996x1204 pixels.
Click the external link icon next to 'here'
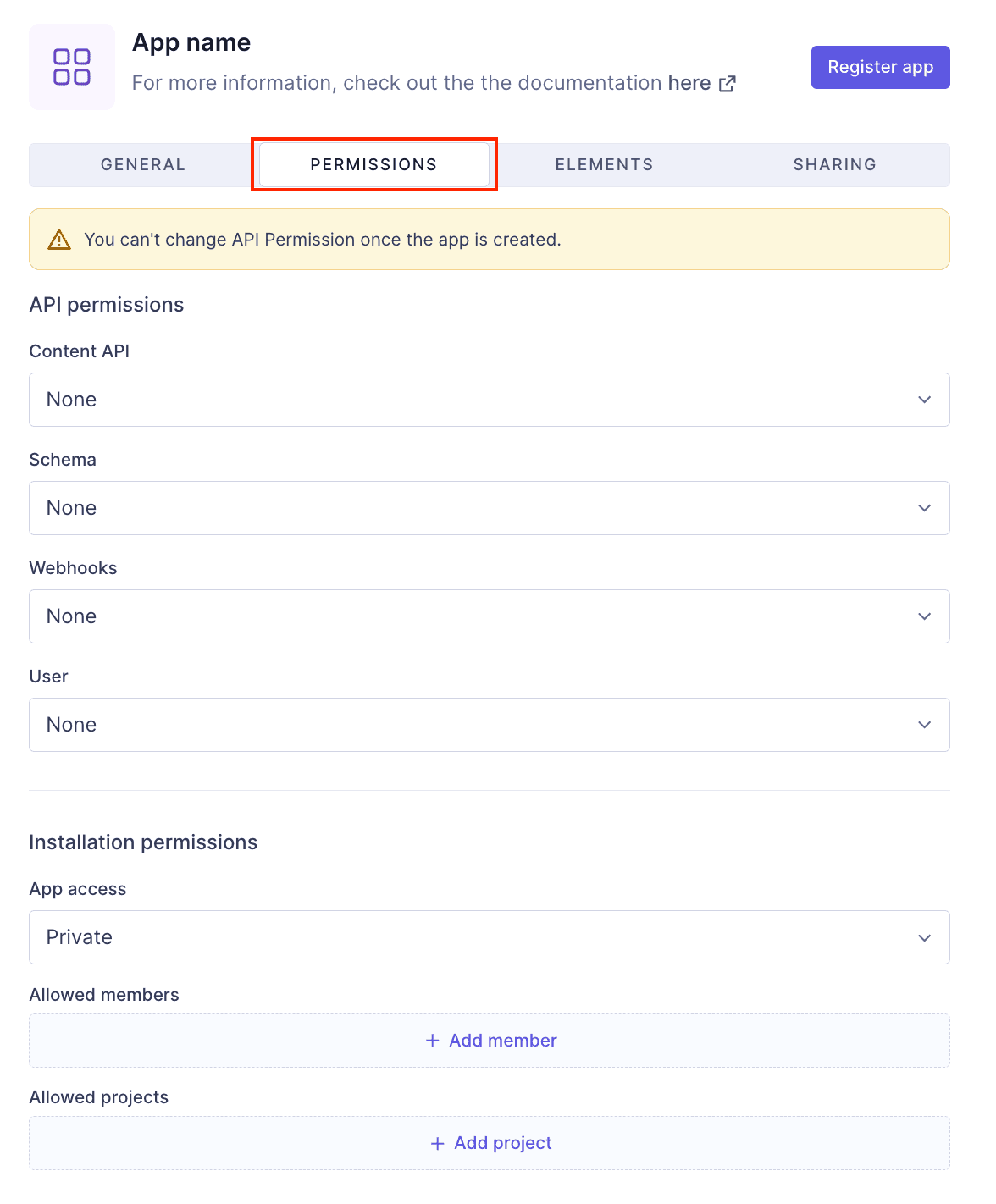click(x=727, y=83)
